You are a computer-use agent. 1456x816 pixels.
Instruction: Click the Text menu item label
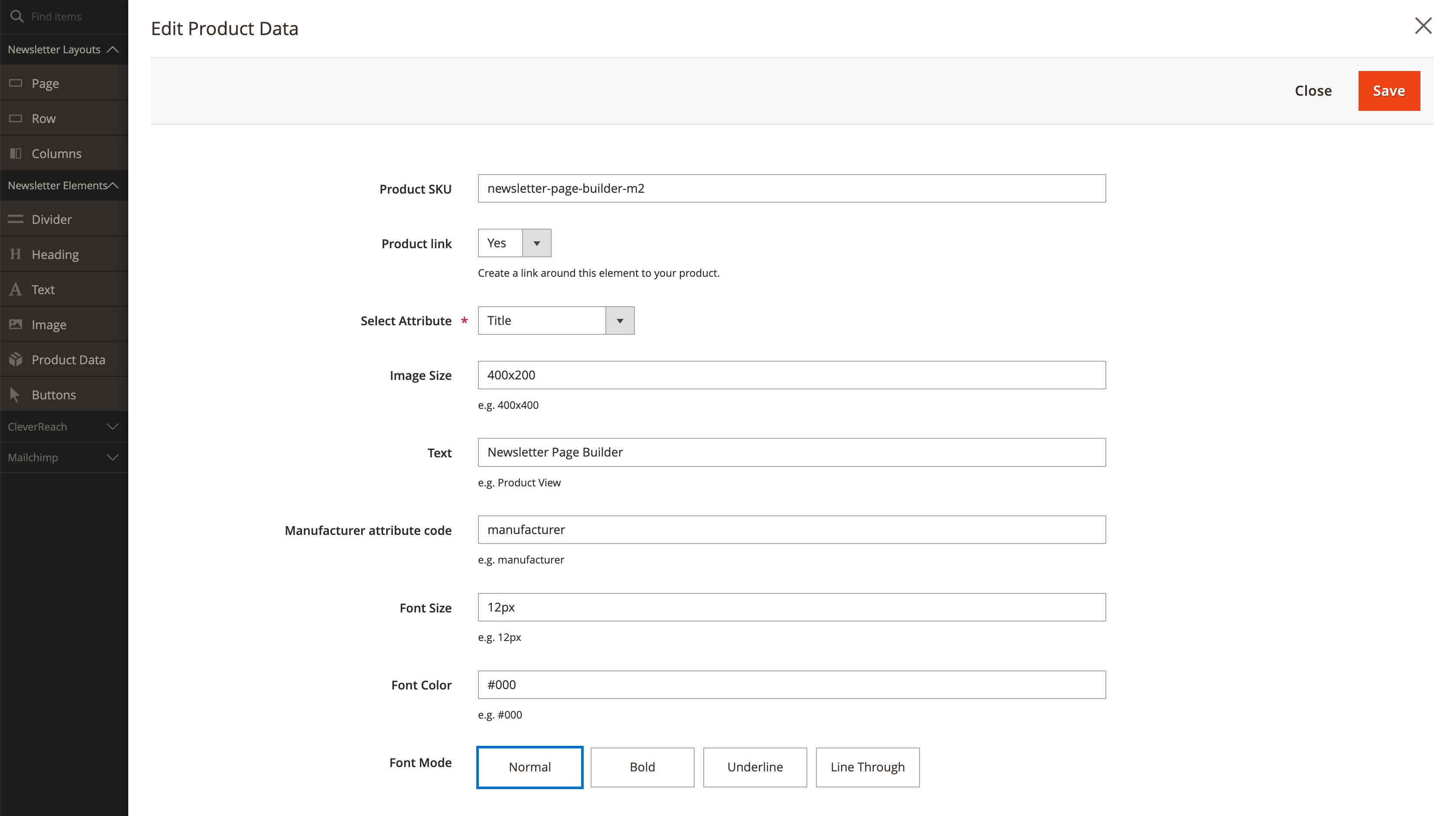click(x=43, y=290)
